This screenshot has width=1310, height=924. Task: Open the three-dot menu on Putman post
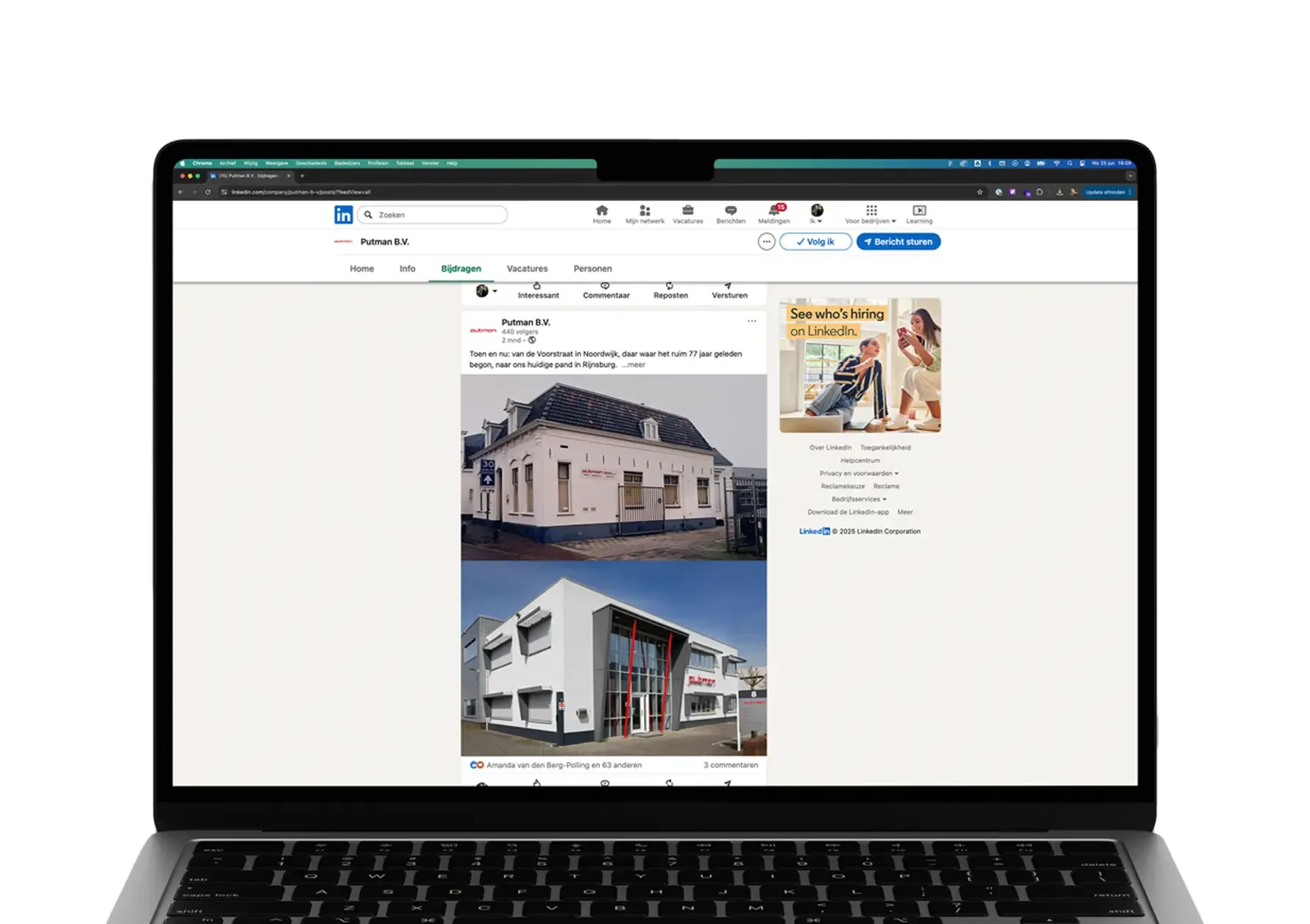pos(751,321)
